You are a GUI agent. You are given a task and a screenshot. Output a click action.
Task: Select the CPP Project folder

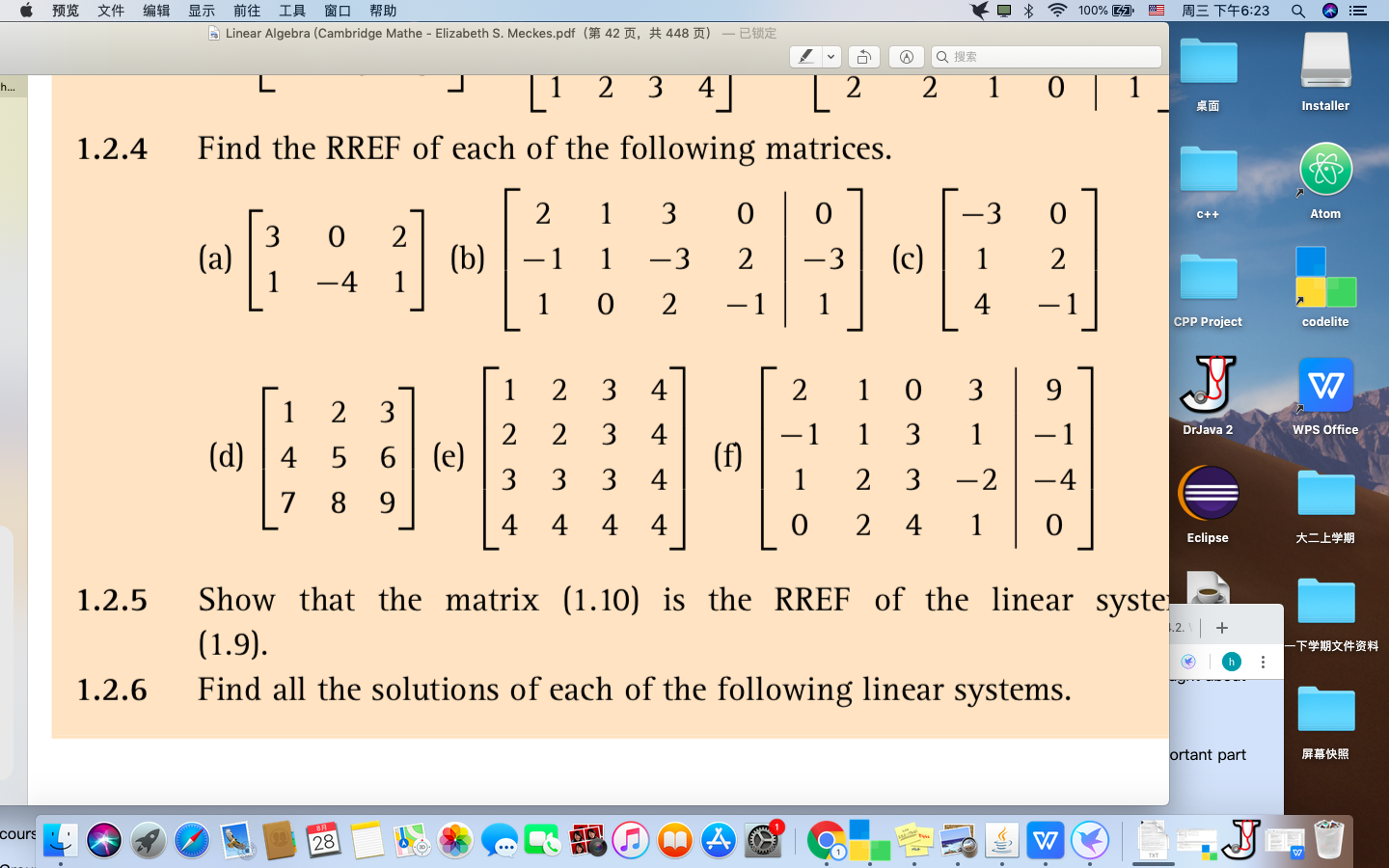click(1208, 288)
